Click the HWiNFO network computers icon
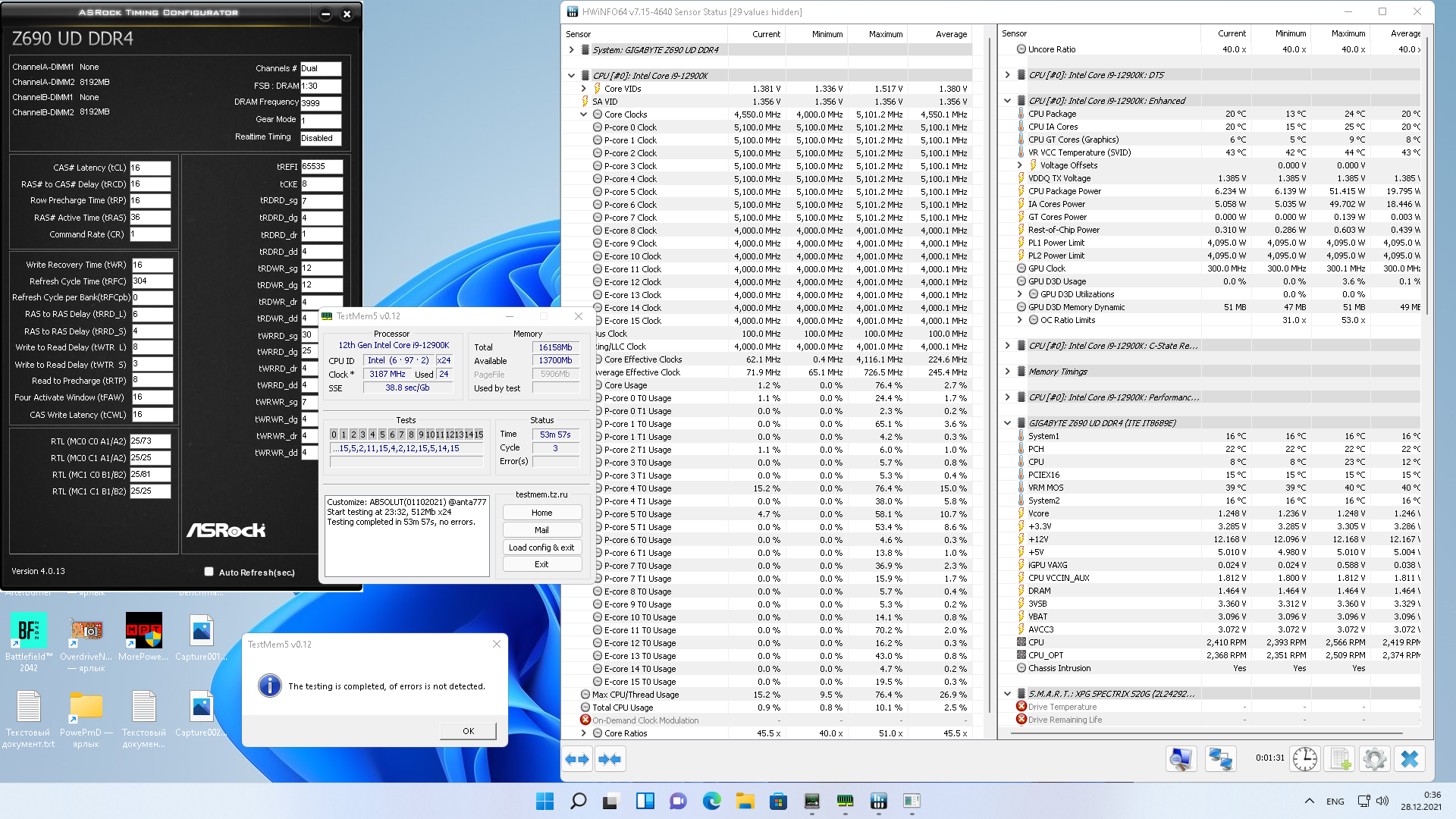Viewport: 1456px width, 819px height. [x=1220, y=759]
